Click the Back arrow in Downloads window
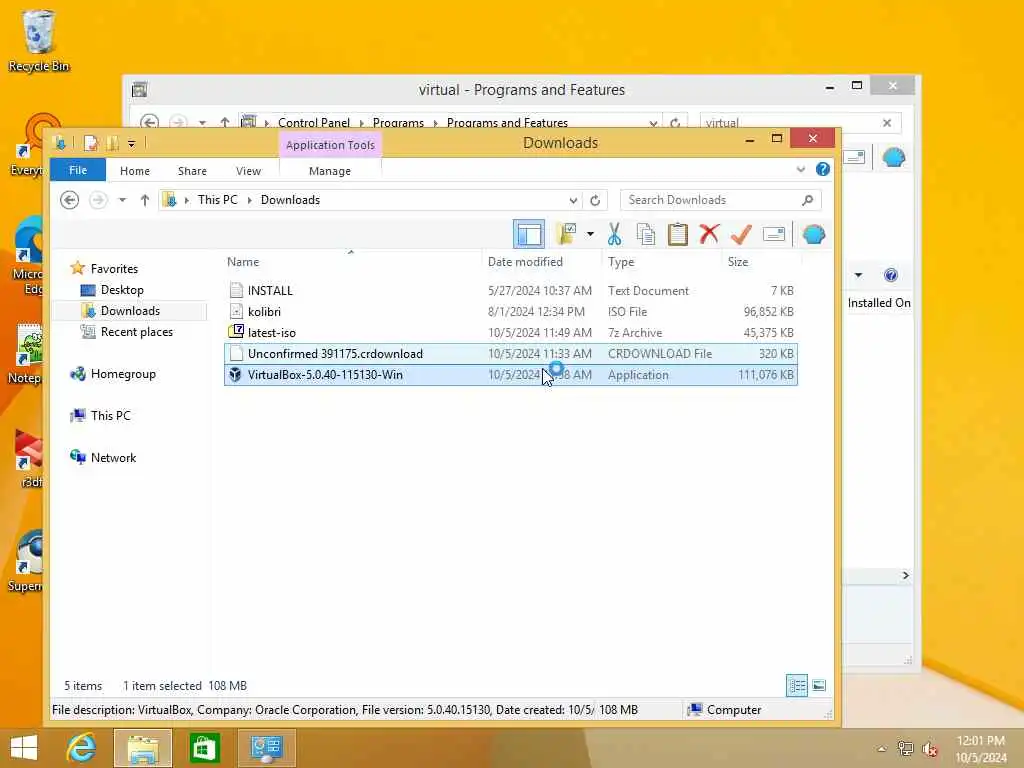Screen dimensions: 1024x768 pyautogui.click(x=69, y=200)
